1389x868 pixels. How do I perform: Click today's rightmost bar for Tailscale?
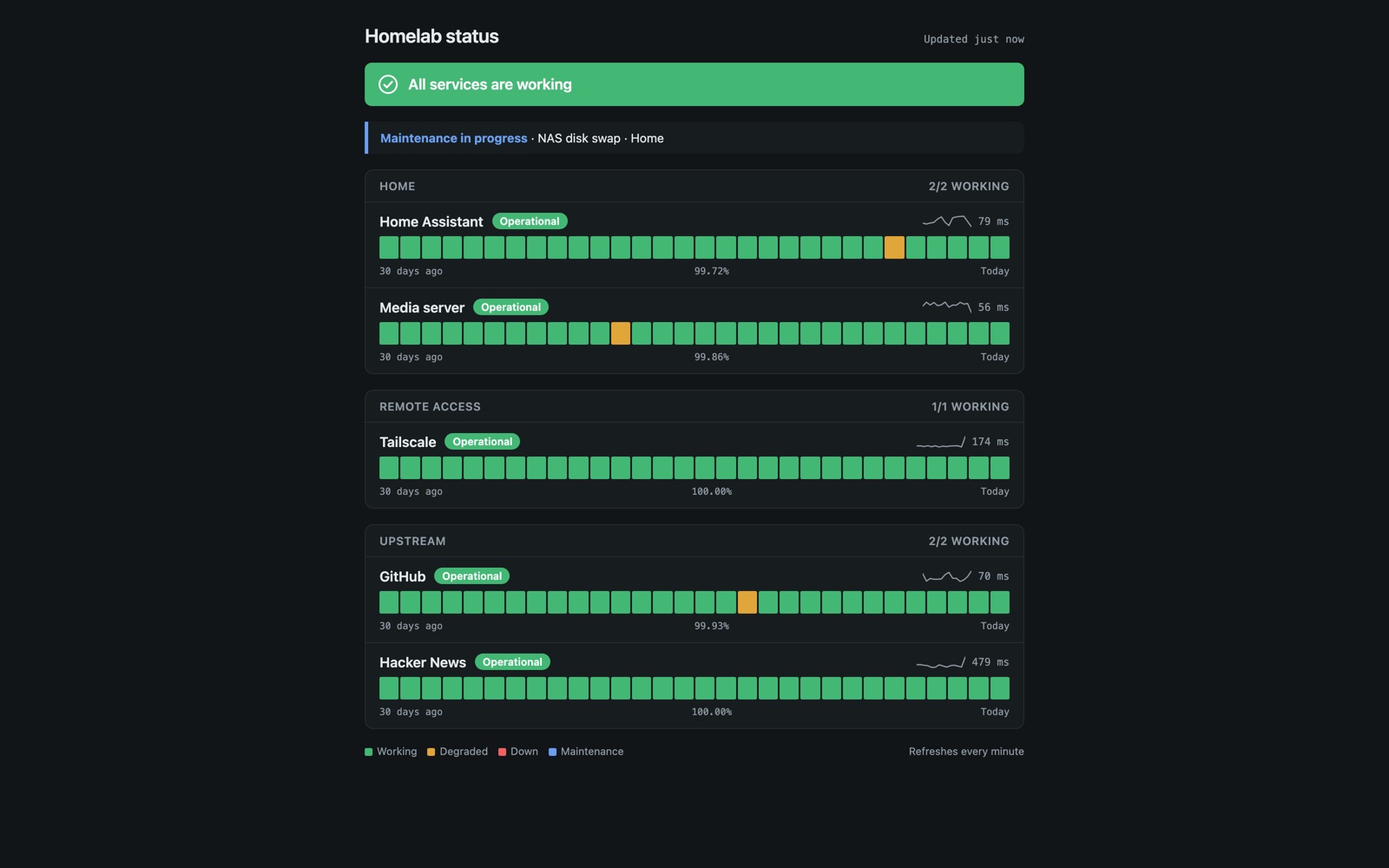pos(1000,468)
